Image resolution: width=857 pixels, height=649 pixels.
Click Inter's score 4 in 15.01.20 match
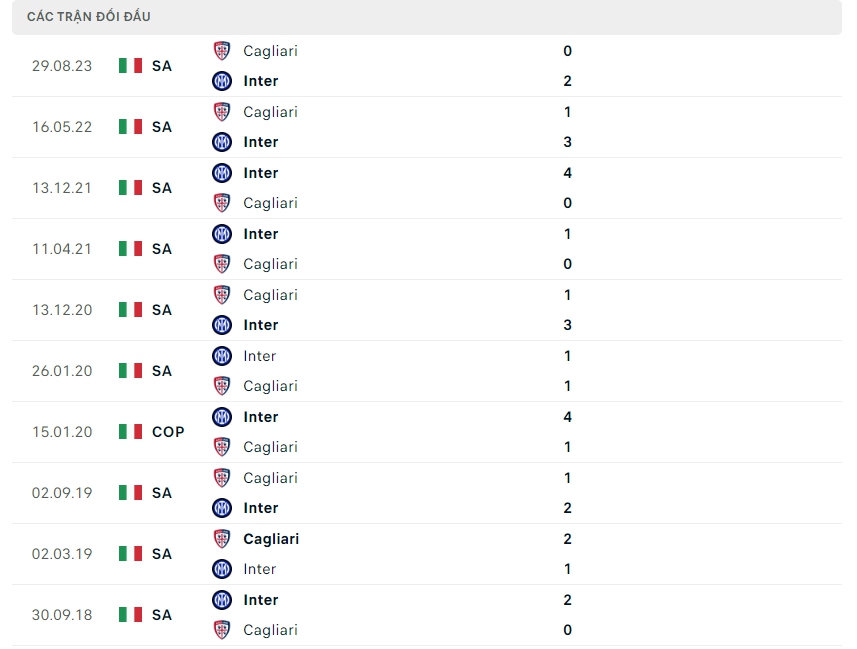[567, 417]
